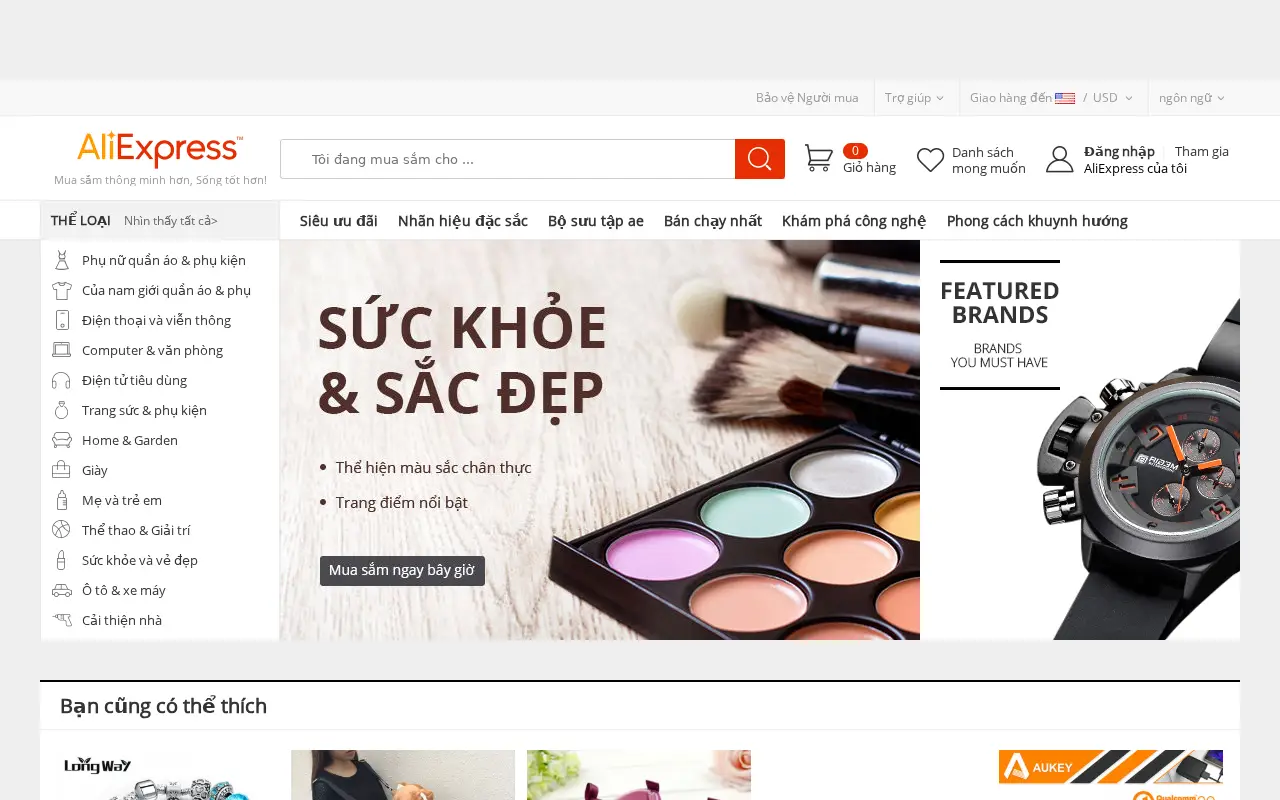
Task: Click the dress icon for Phụ nữ quần áo
Action: click(x=62, y=260)
